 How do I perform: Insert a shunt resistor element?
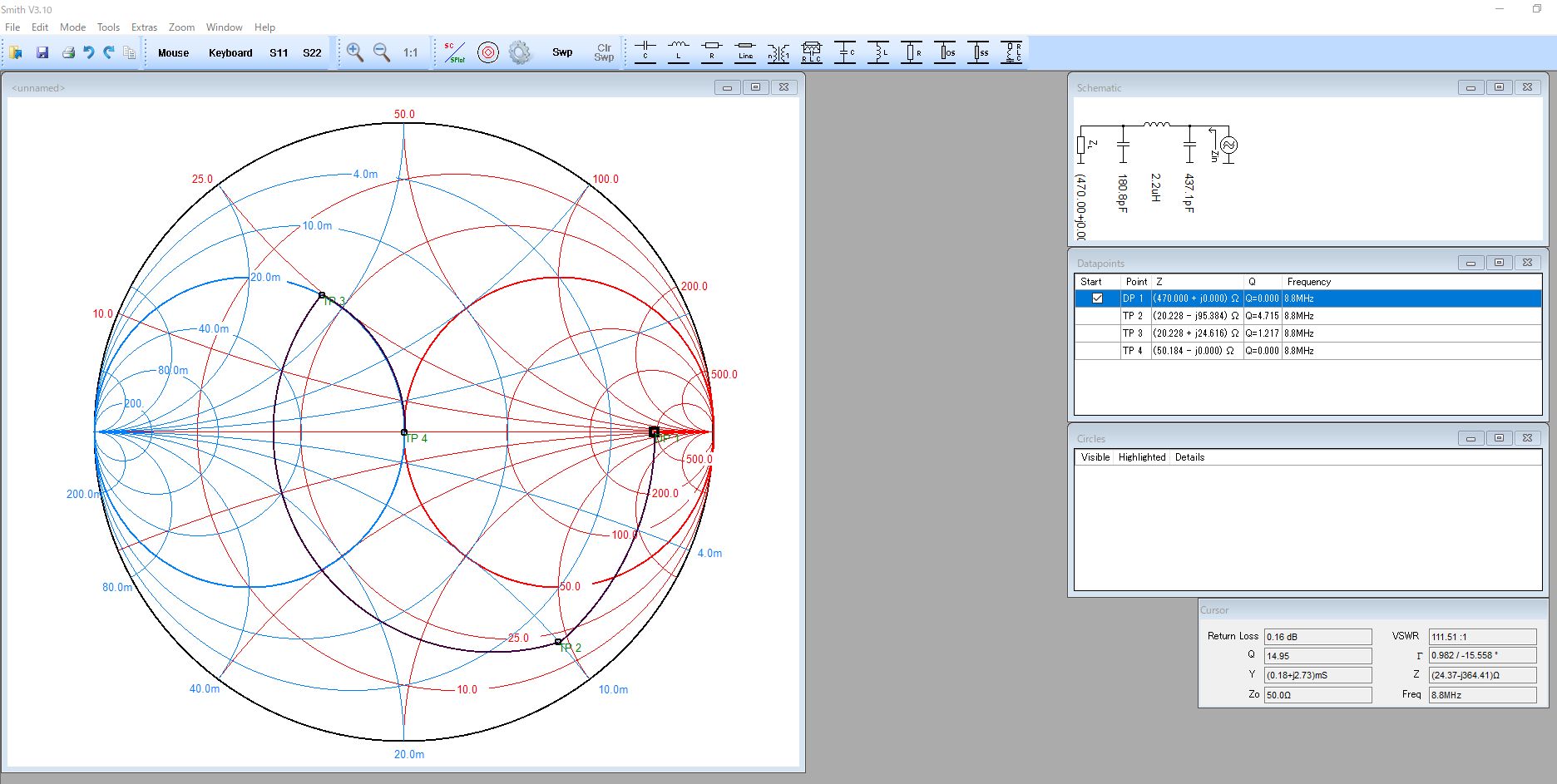point(912,52)
